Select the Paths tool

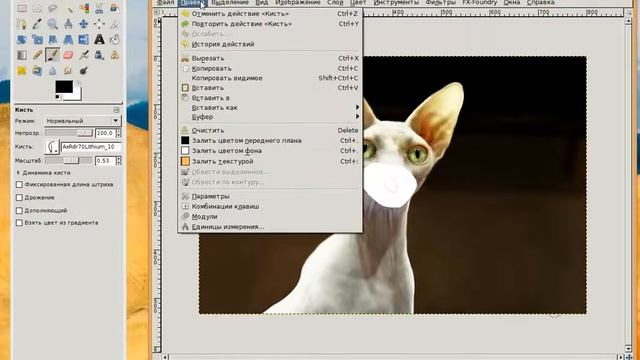tap(22, 24)
